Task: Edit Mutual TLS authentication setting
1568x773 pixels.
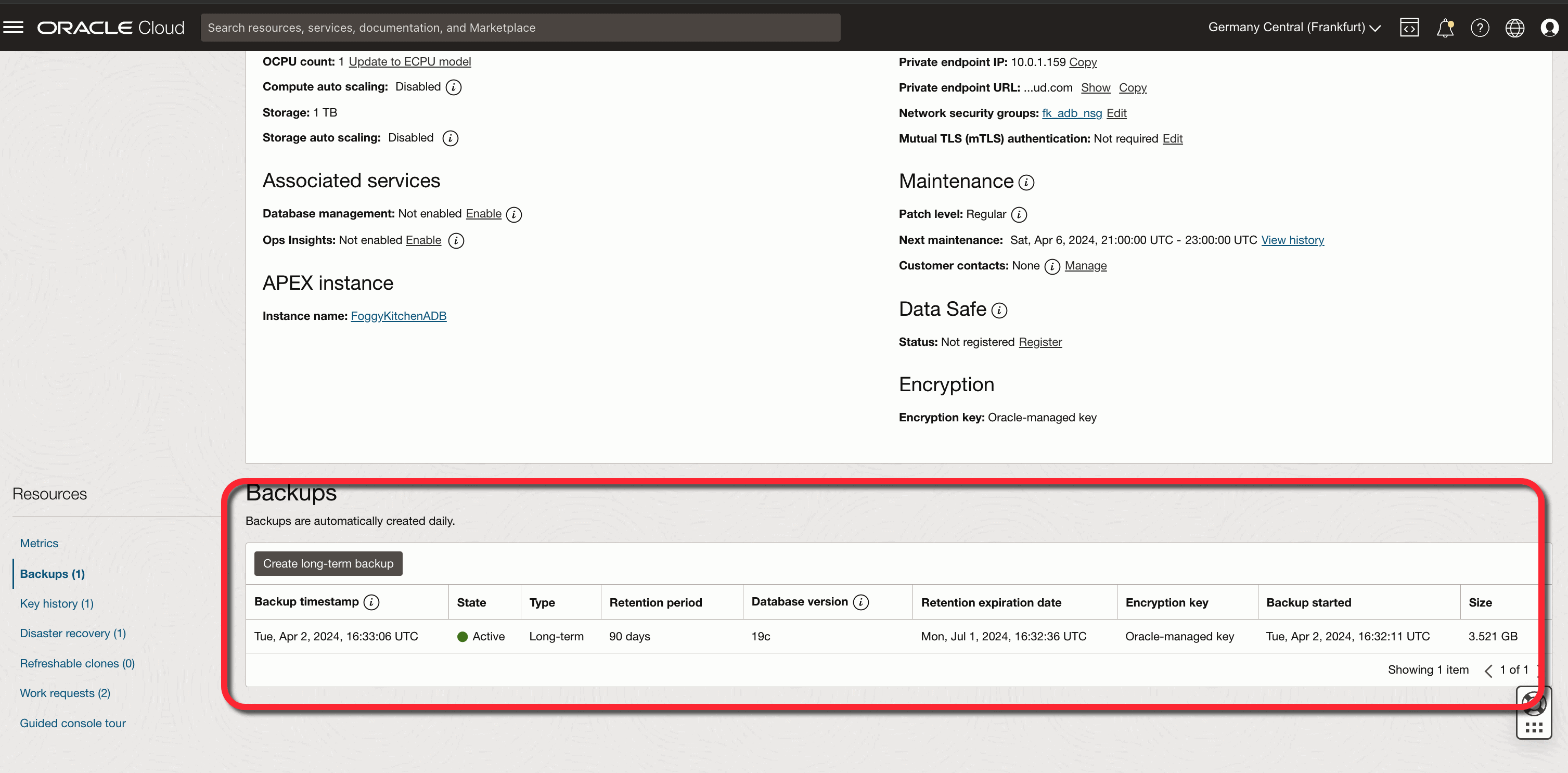Action: tap(1172, 139)
